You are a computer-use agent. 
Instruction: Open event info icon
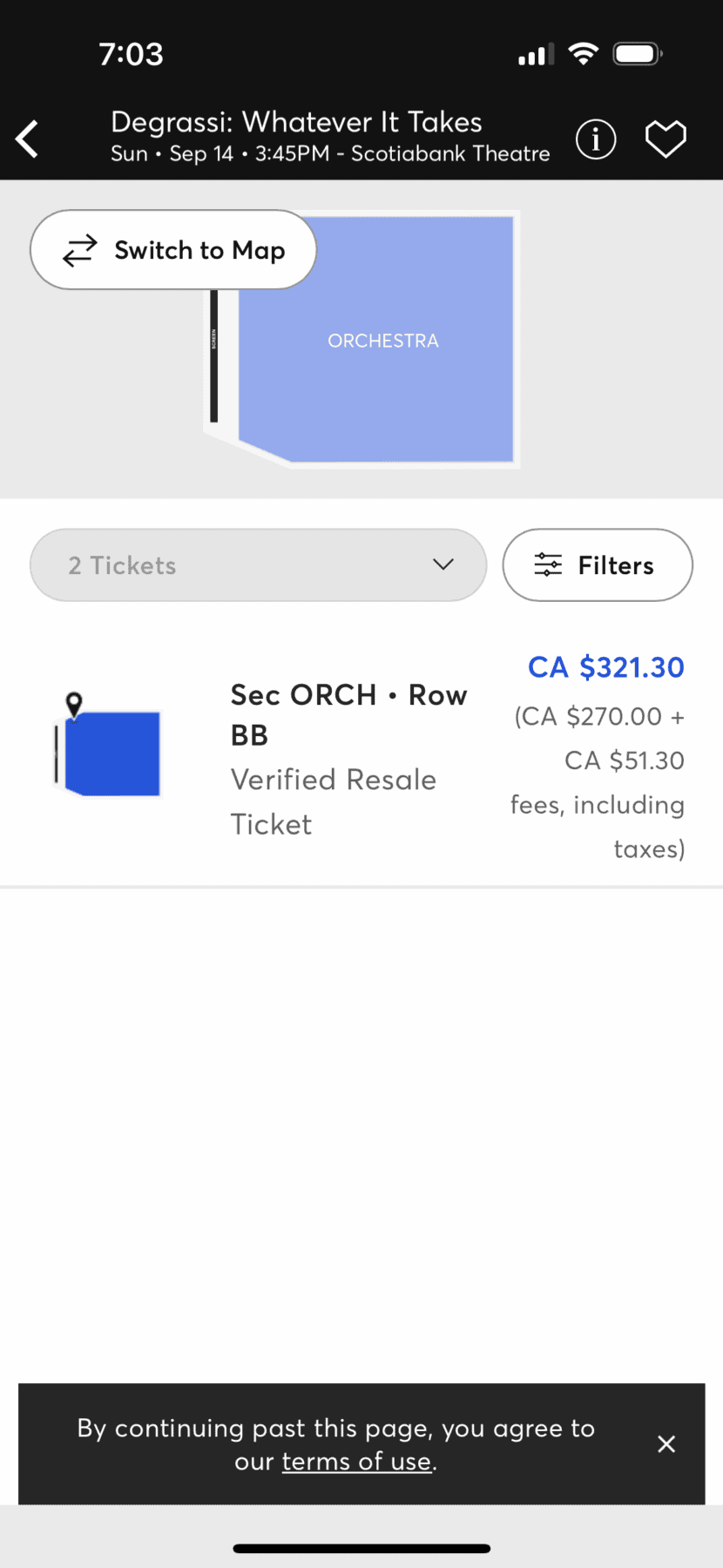596,139
